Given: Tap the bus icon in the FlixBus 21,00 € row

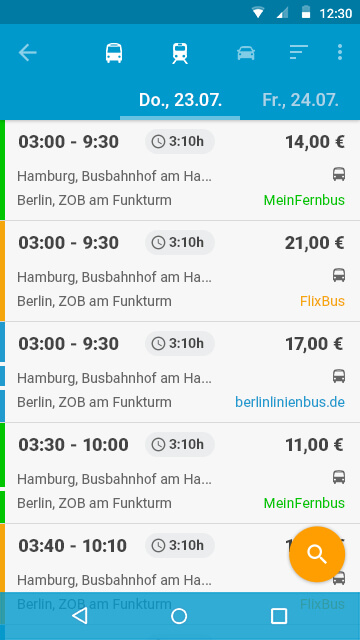Looking at the screenshot, I should 339,275.
